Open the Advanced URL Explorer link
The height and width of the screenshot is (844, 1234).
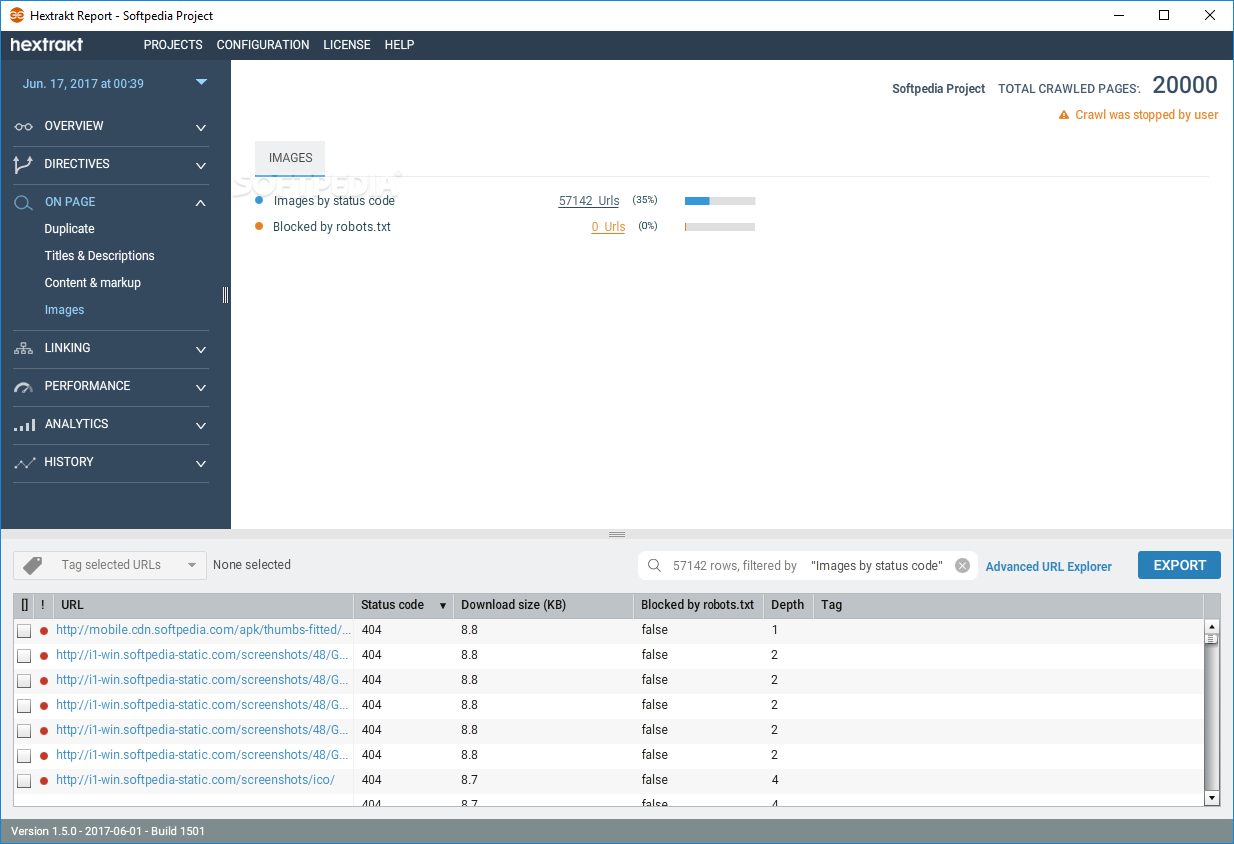(x=1049, y=567)
